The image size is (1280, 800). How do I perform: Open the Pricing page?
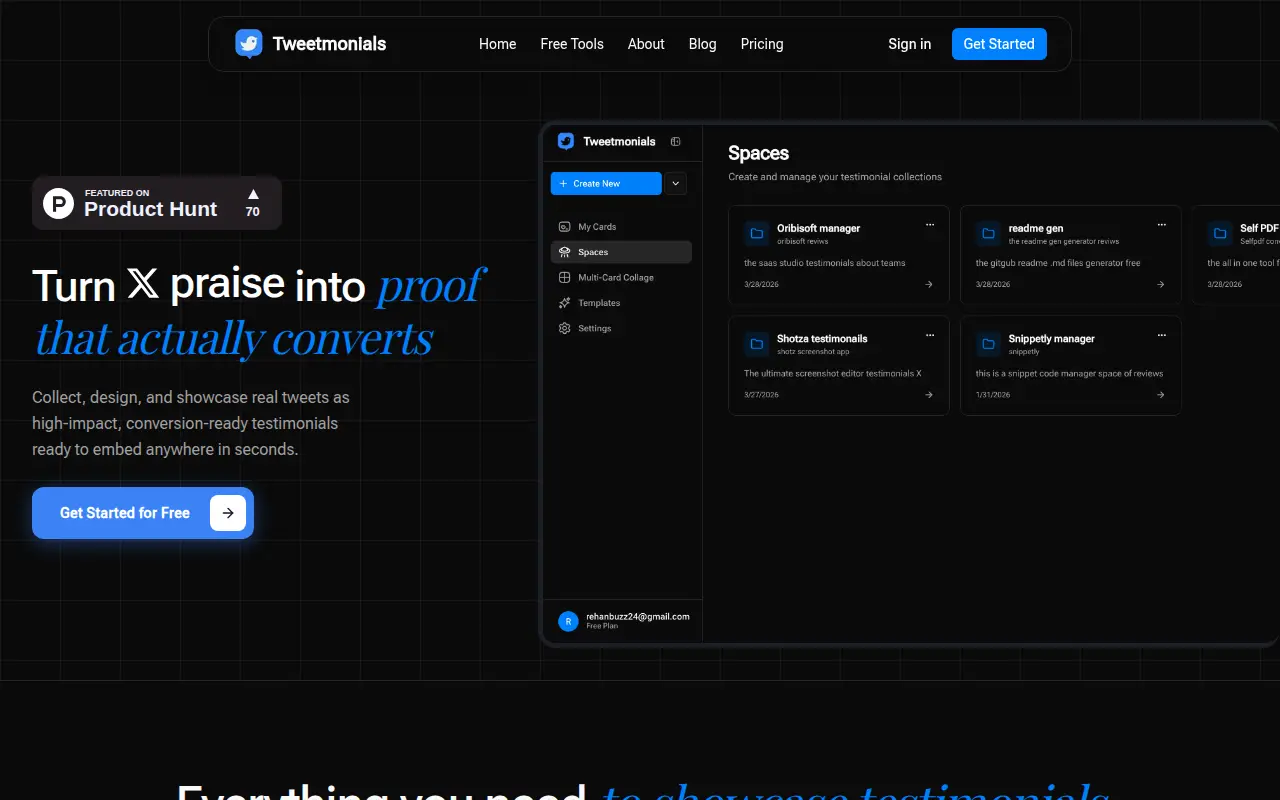762,44
